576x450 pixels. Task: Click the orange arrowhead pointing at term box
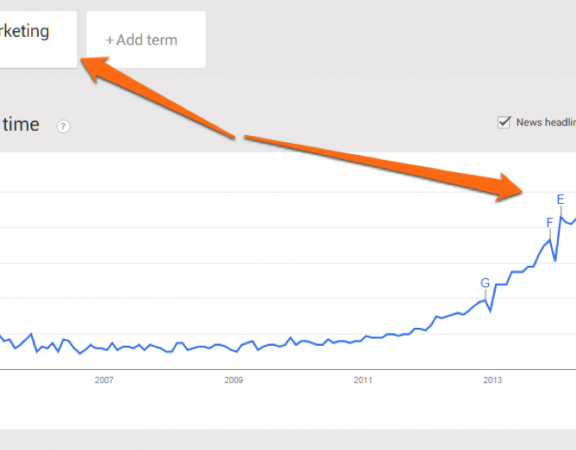[95, 68]
